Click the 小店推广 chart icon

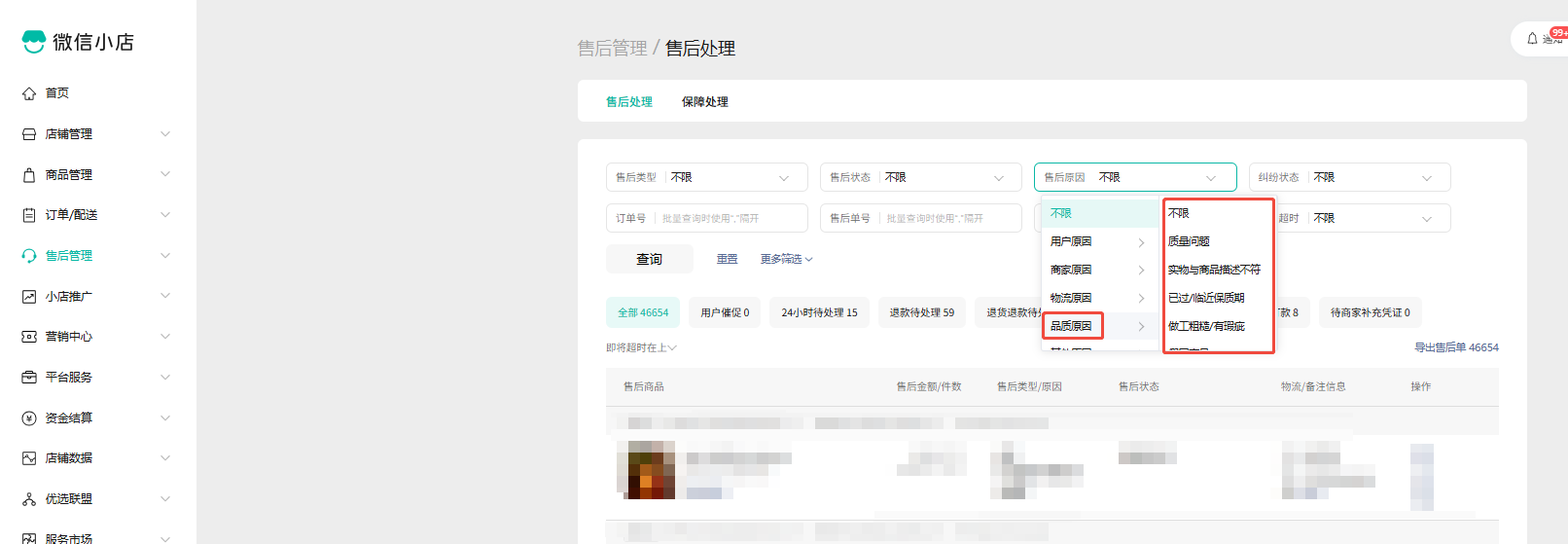pyautogui.click(x=29, y=297)
